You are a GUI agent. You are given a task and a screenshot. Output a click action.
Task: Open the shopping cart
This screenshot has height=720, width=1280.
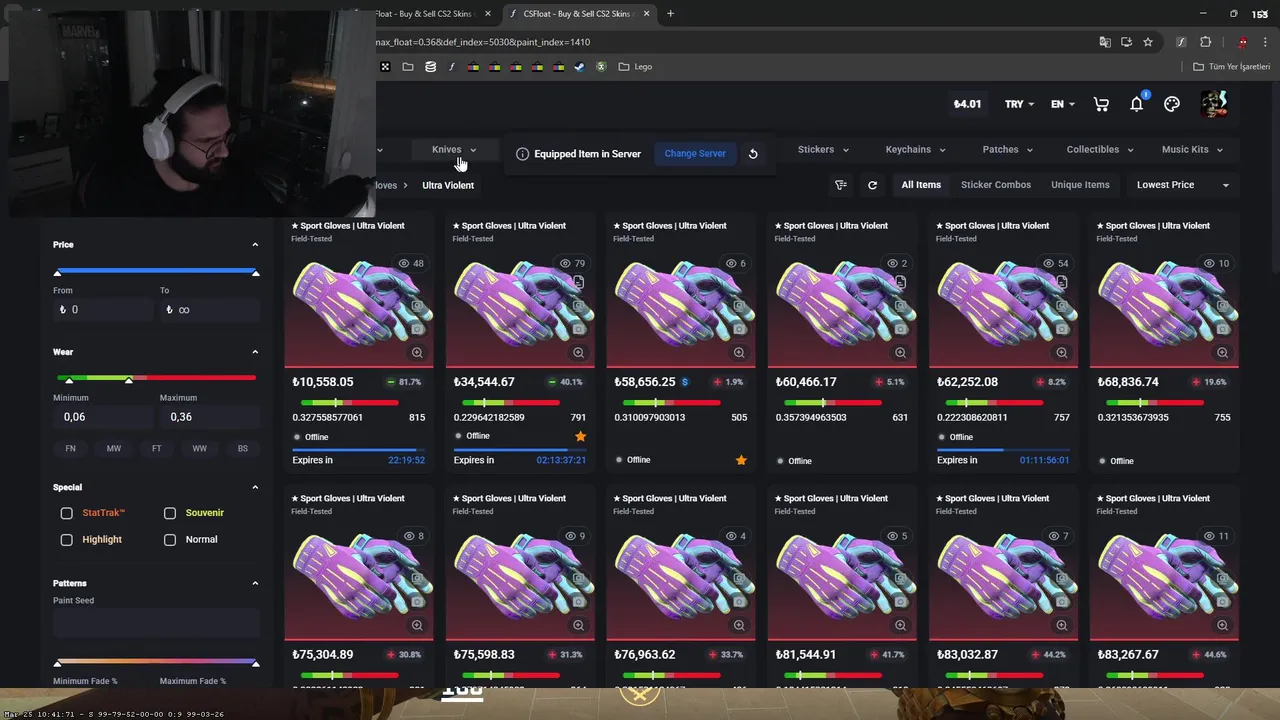(x=1101, y=104)
